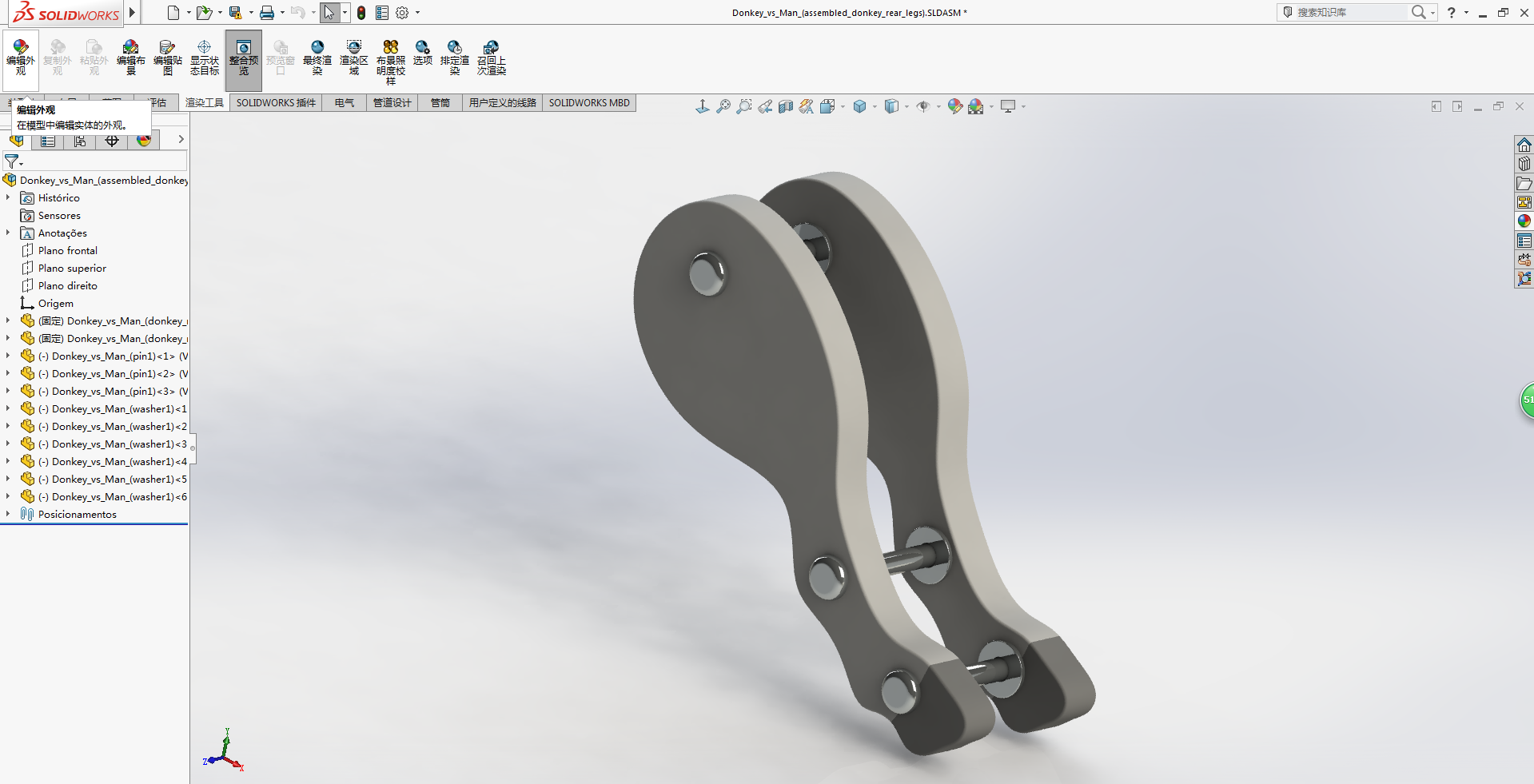Open dropdown next to Save icon
The image size is (1534, 784).
[251, 13]
